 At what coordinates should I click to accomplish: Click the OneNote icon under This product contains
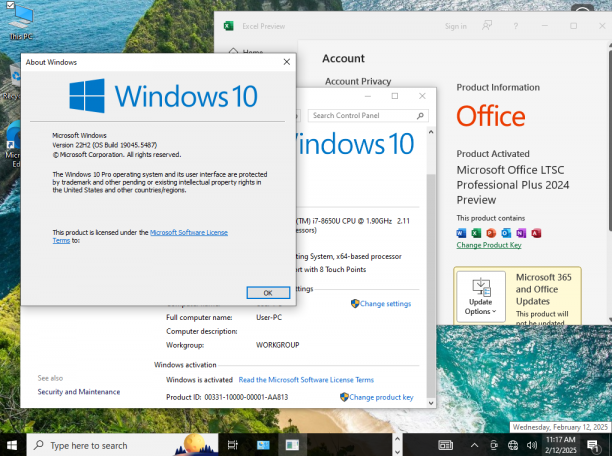tap(521, 233)
